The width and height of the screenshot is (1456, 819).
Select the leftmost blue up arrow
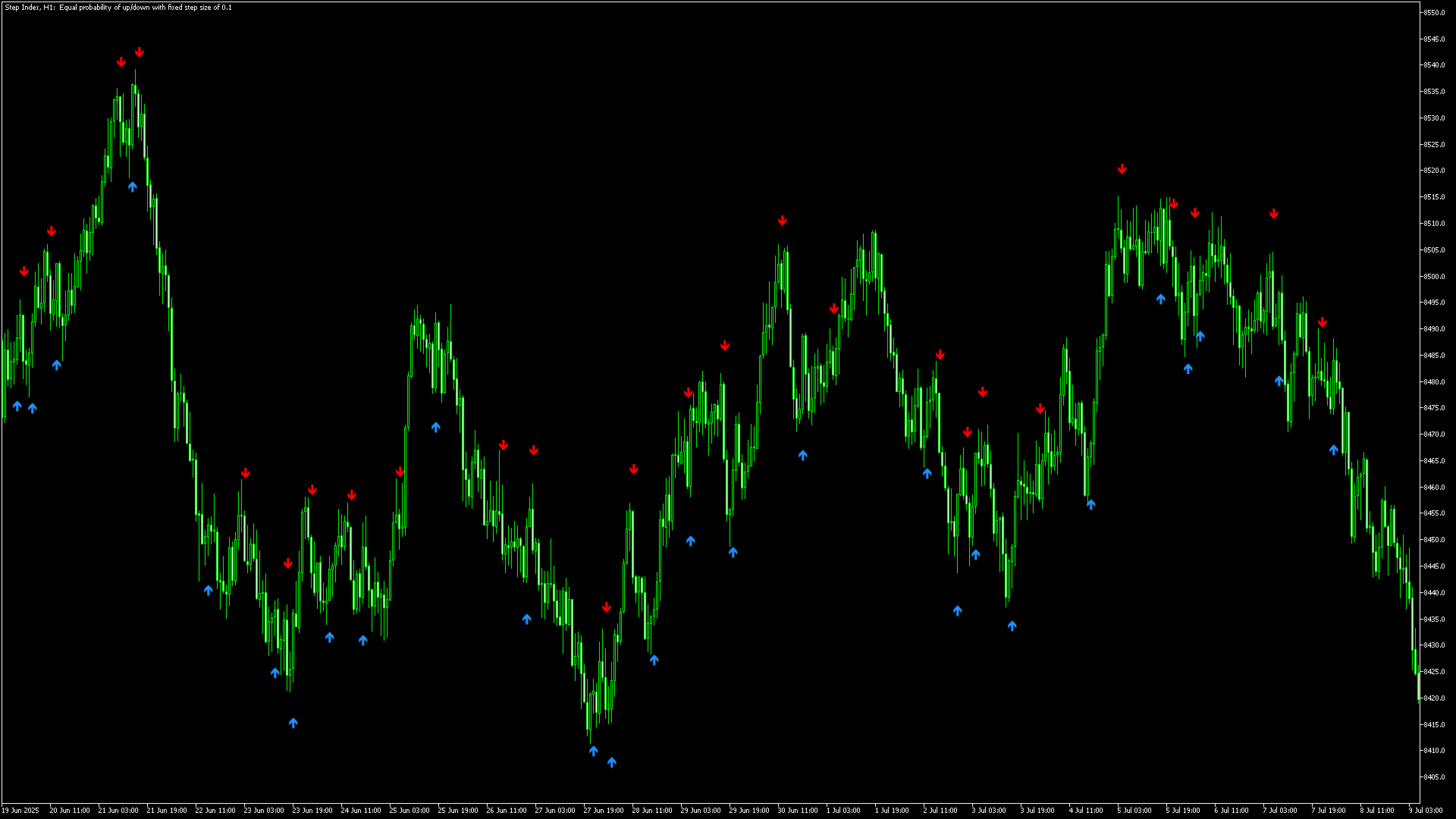(x=17, y=406)
